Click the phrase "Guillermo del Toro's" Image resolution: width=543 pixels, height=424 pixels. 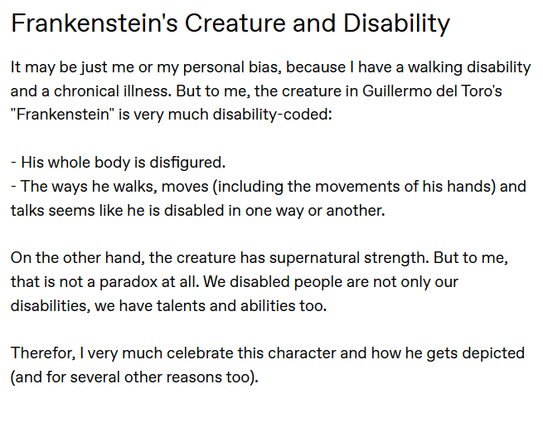(432, 91)
